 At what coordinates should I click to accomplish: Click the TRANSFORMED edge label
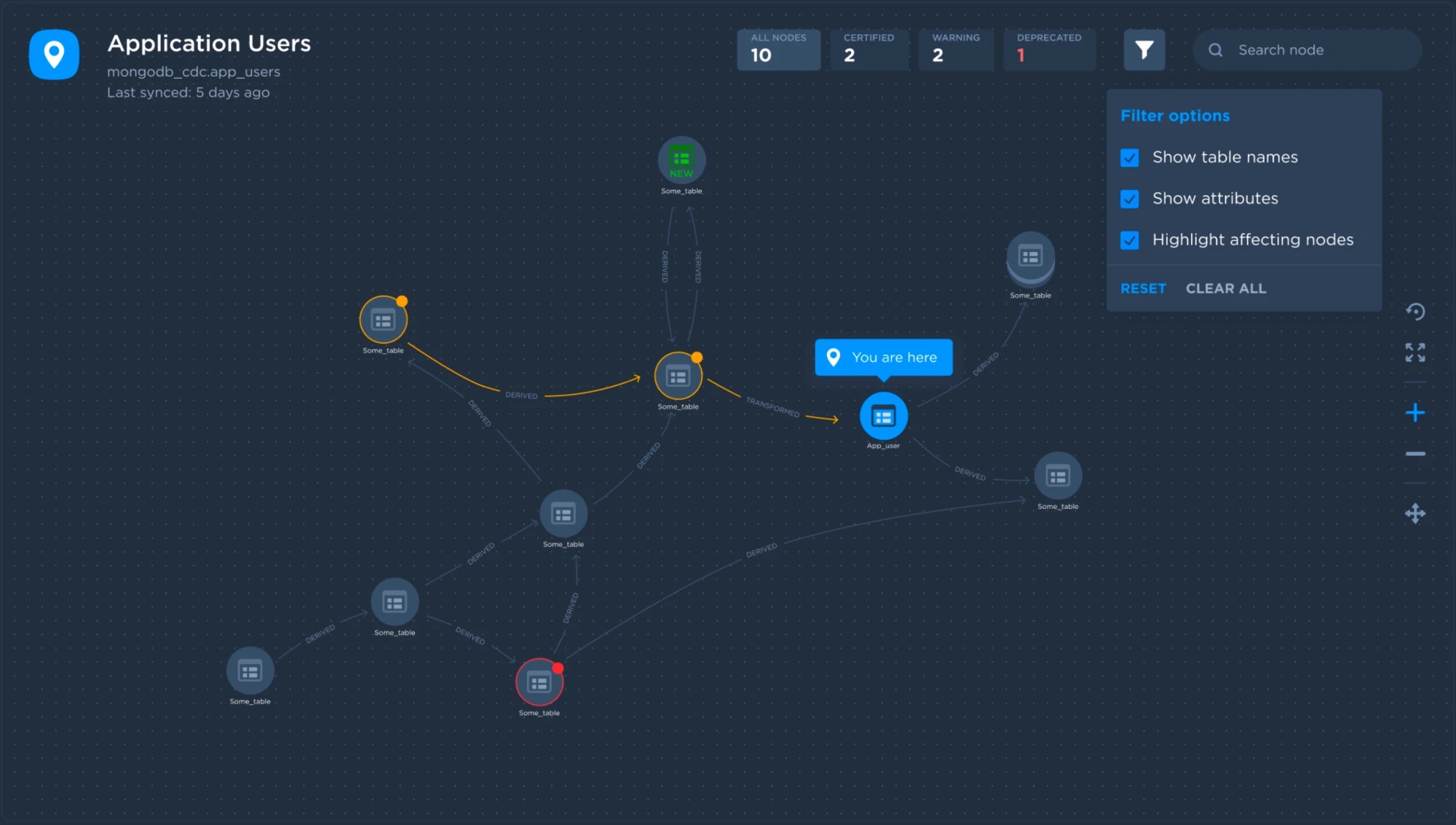click(772, 407)
